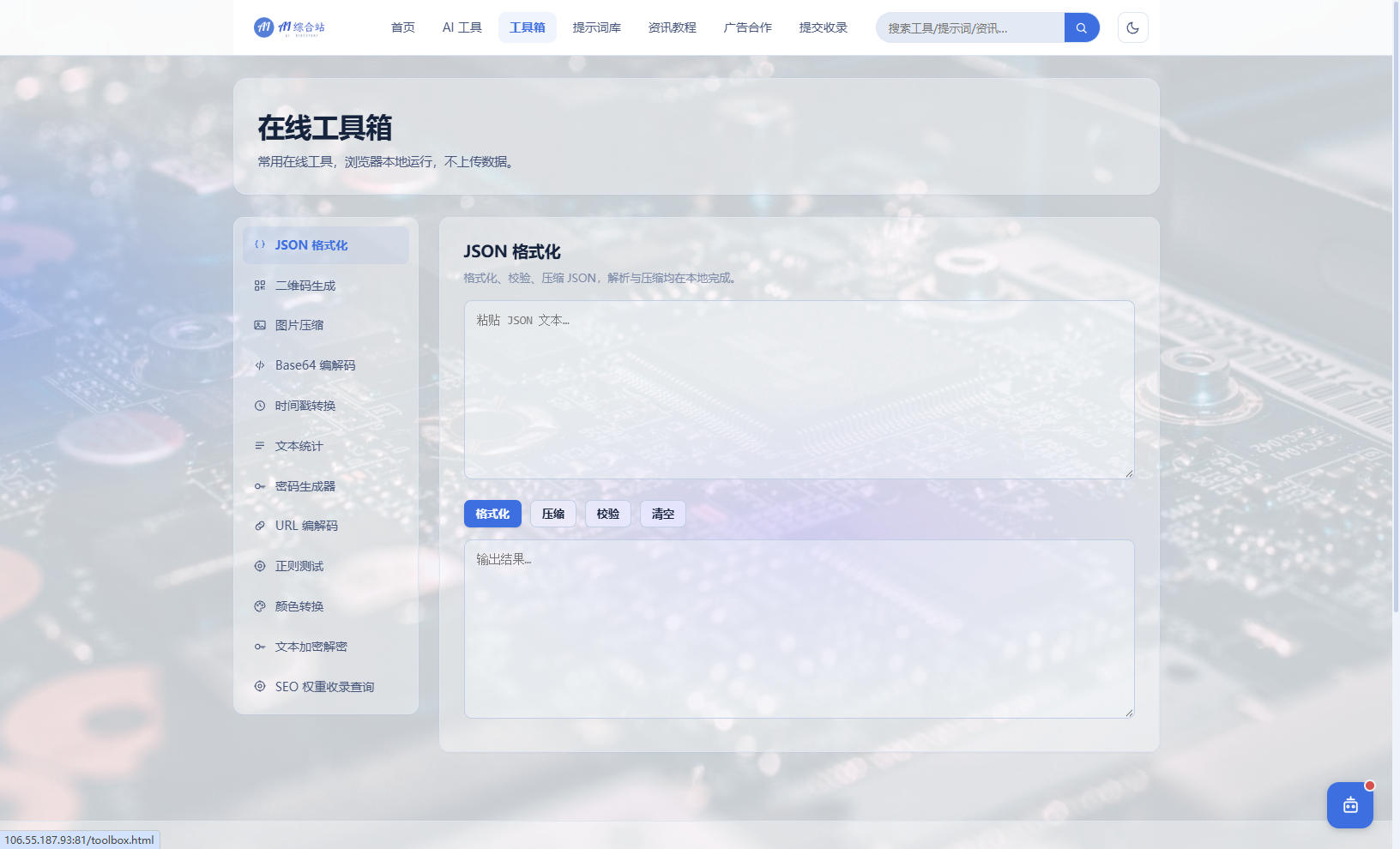Click the lines icon beside 文本统计

[x=260, y=446]
